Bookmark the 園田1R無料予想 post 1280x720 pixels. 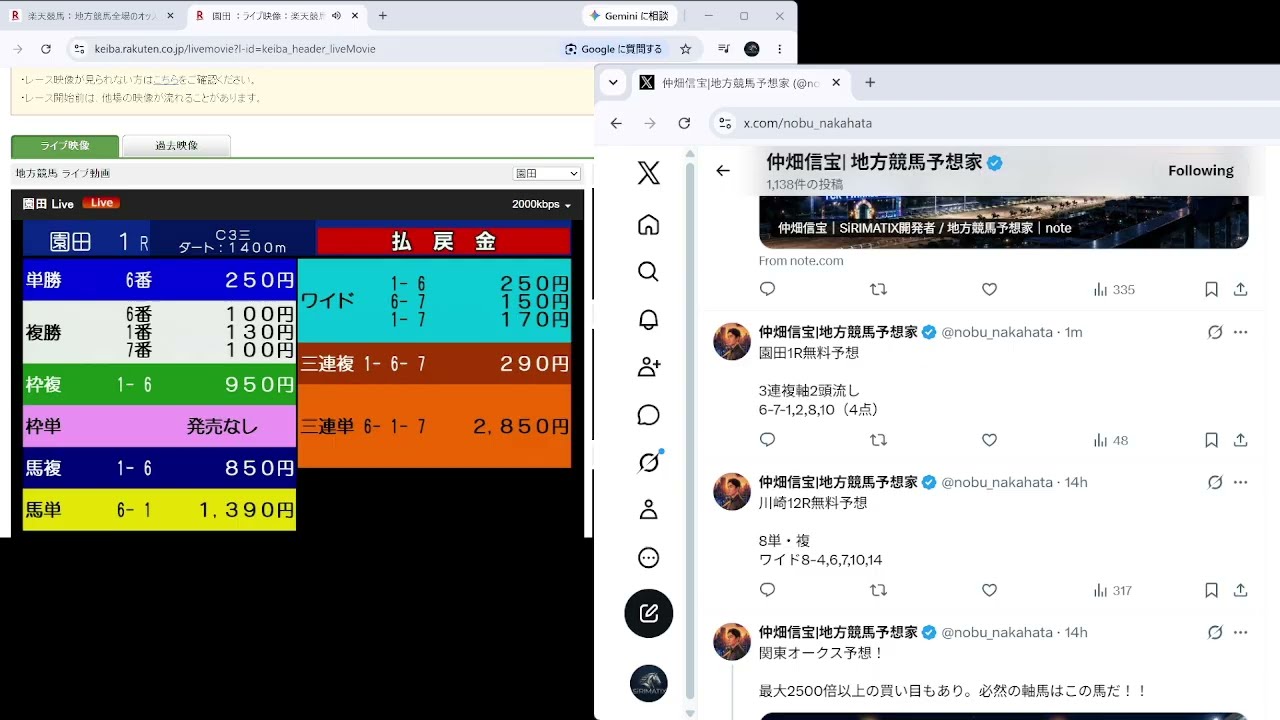point(1211,440)
